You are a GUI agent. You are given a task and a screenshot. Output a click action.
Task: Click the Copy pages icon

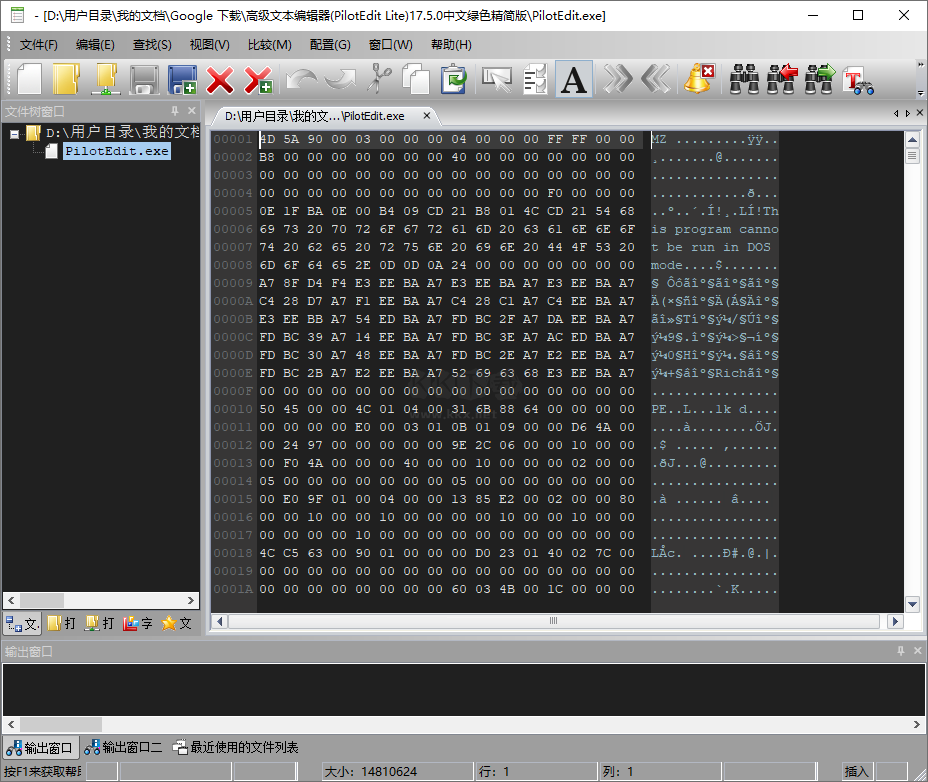click(x=416, y=79)
